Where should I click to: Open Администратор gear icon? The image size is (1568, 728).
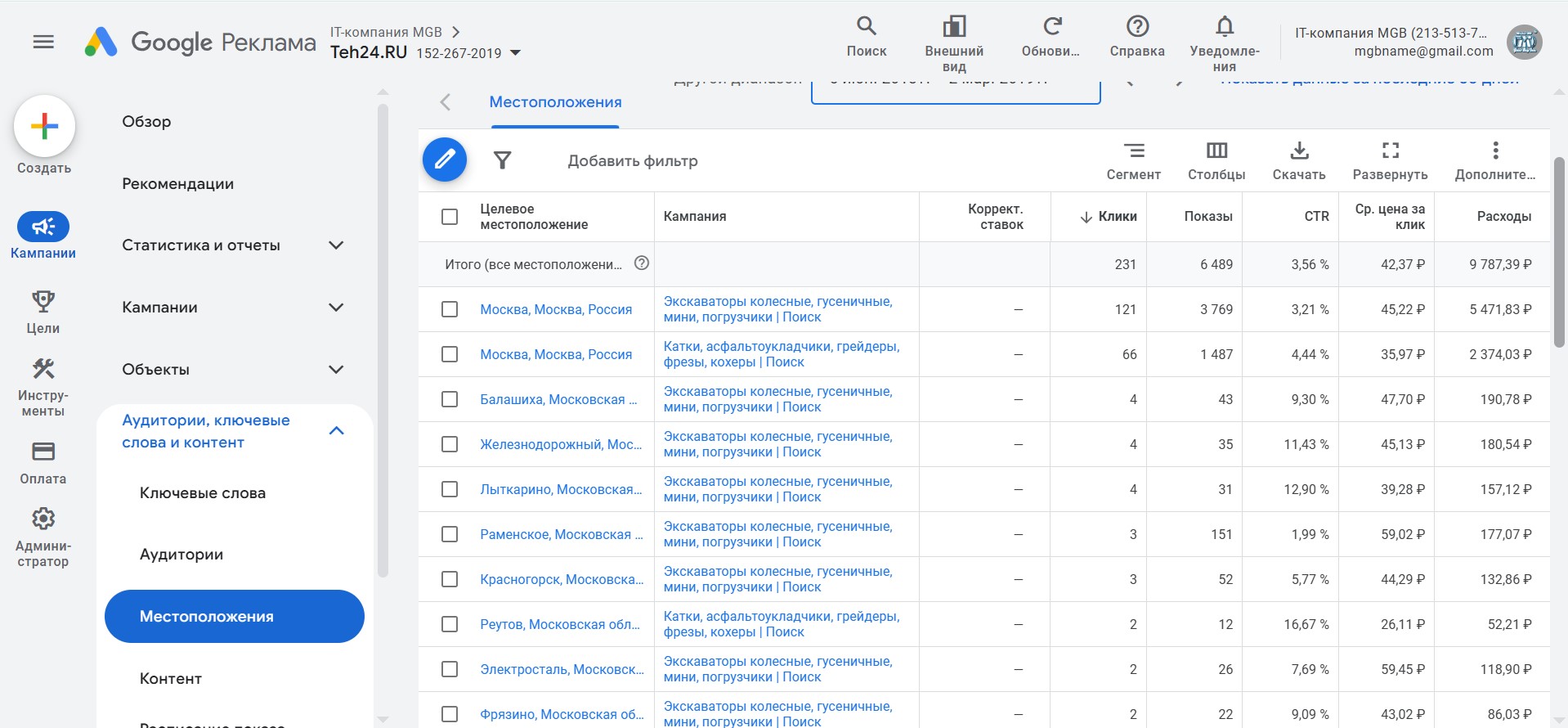point(43,519)
